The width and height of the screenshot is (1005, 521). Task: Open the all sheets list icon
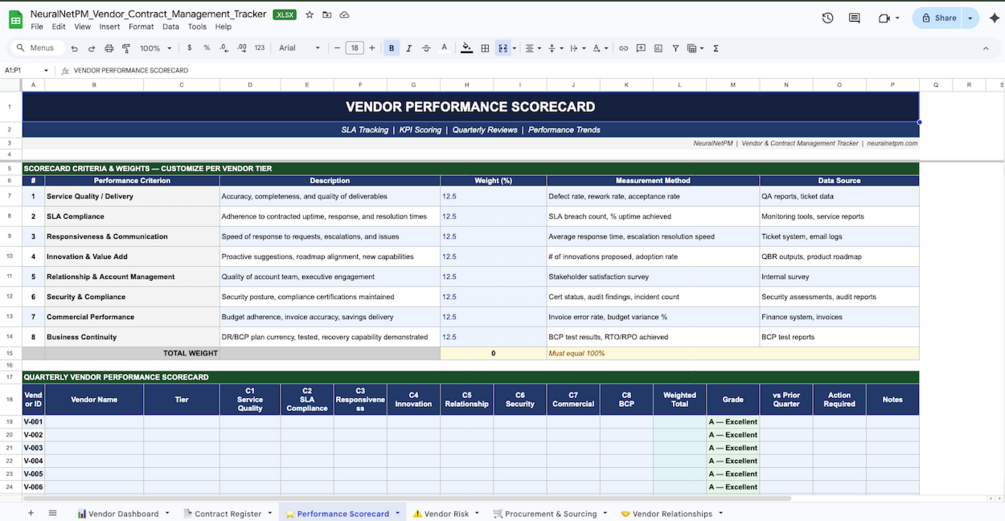(53, 513)
